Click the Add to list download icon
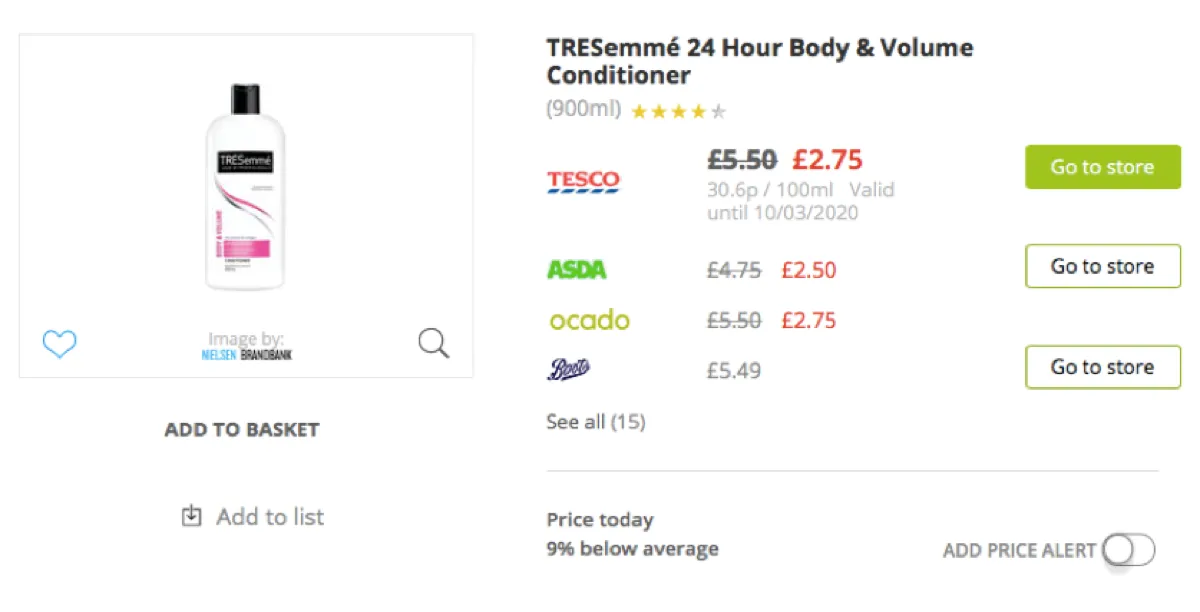 tap(191, 516)
